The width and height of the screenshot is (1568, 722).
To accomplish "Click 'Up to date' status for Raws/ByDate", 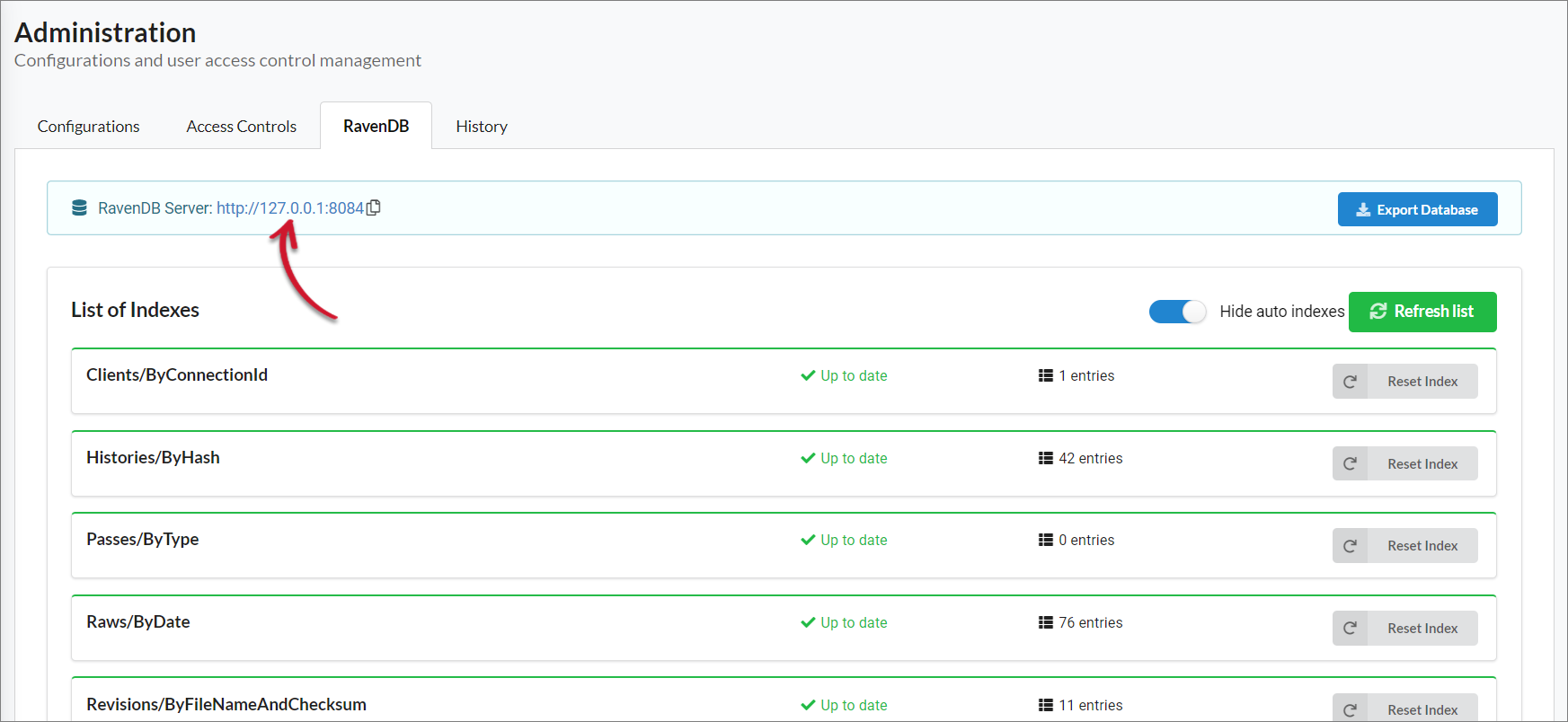I will pyautogui.click(x=854, y=622).
